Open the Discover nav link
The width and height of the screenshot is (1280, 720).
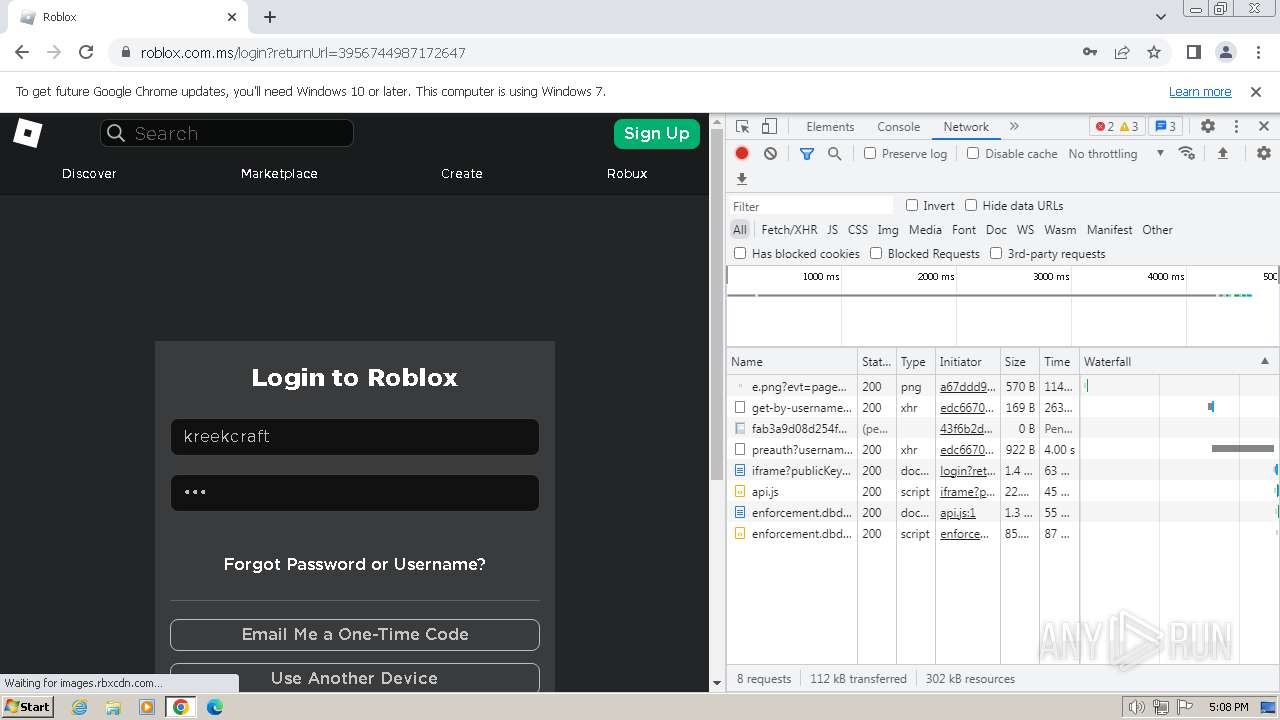click(89, 173)
